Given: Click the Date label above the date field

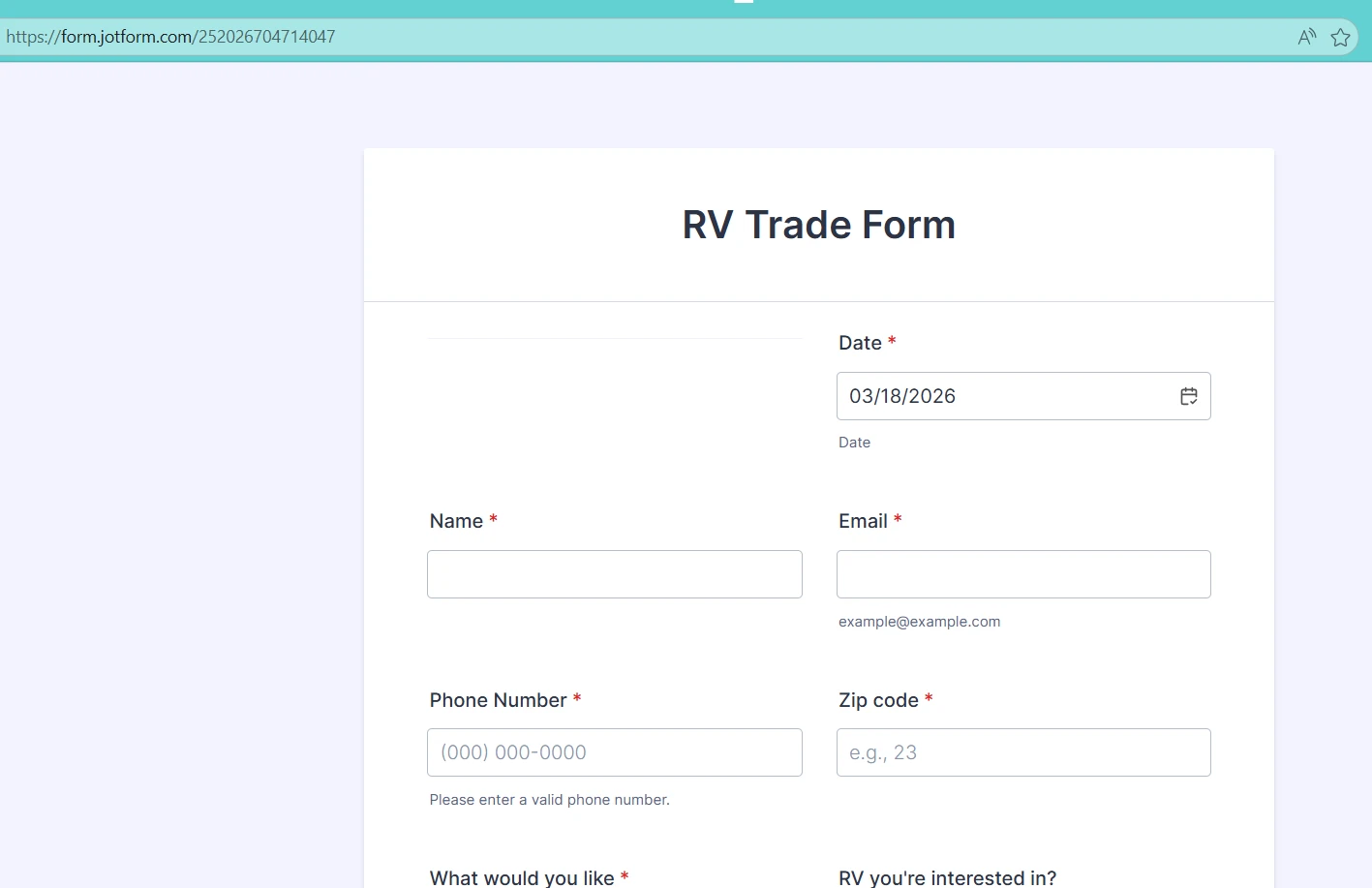Looking at the screenshot, I should click(859, 343).
